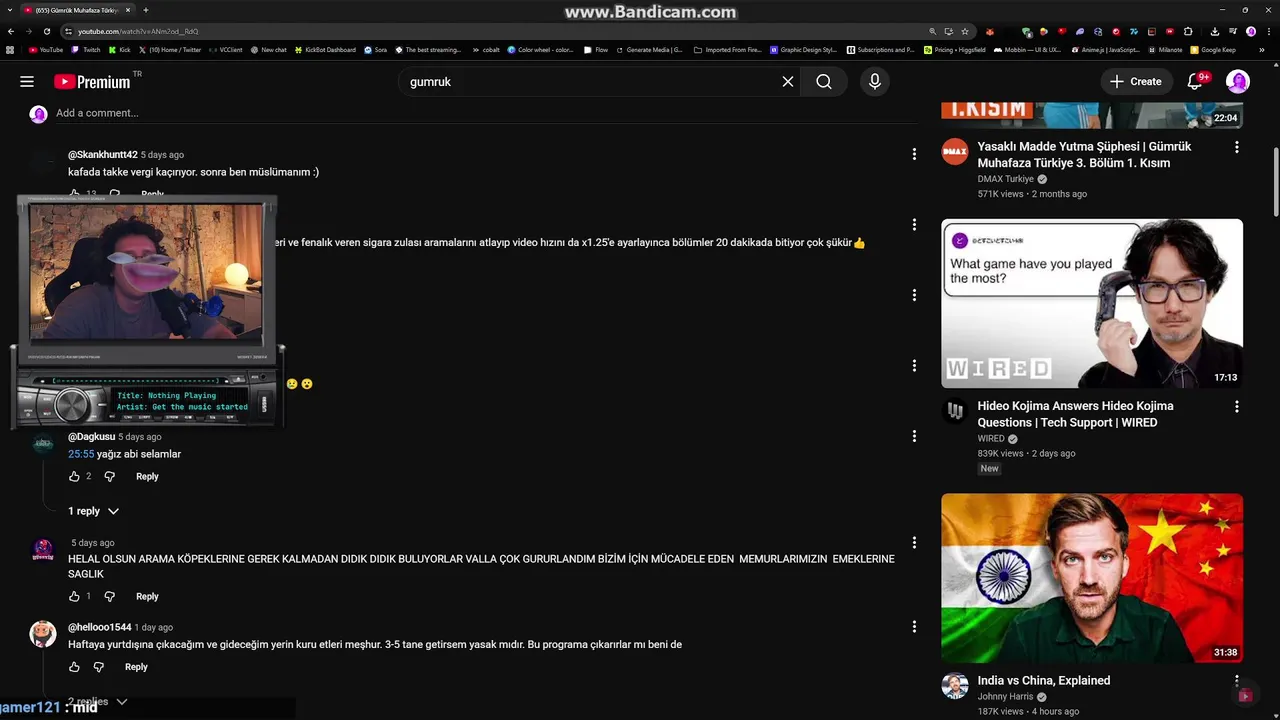Open the Google Keep bookmark

1214,49
